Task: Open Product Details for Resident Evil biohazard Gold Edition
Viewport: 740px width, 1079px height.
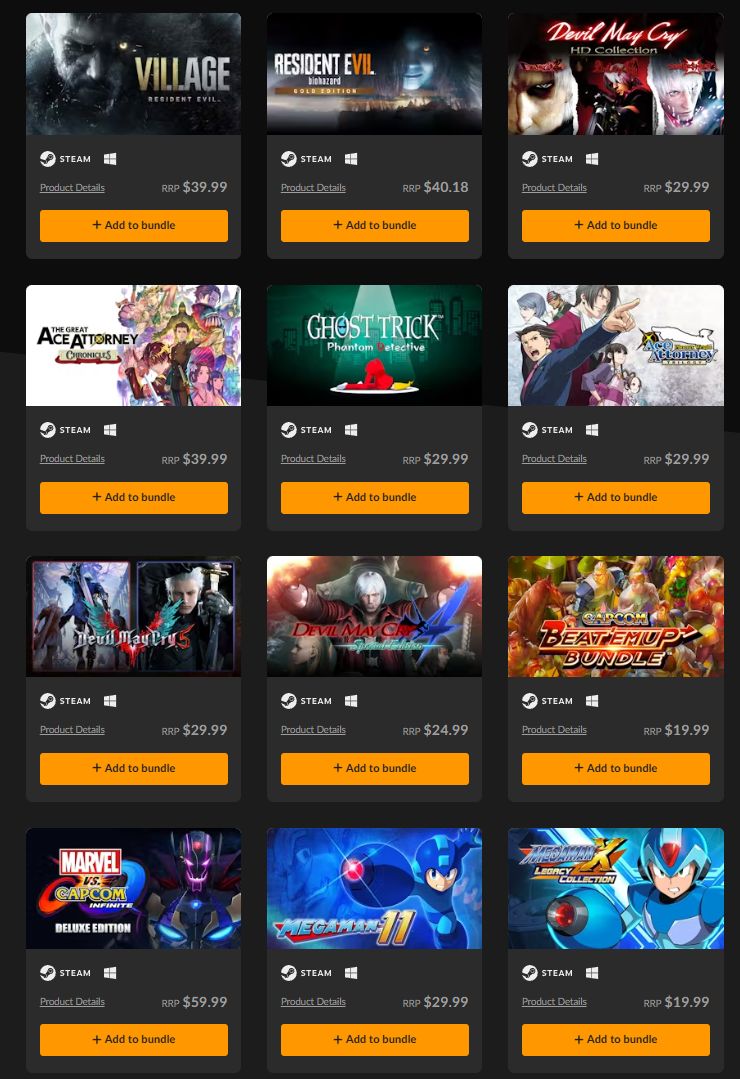Action: [x=313, y=188]
